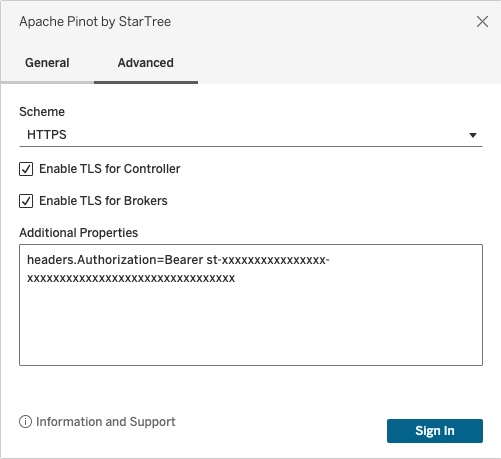Click the second line of x characters
501x459 pixels.
(131, 278)
